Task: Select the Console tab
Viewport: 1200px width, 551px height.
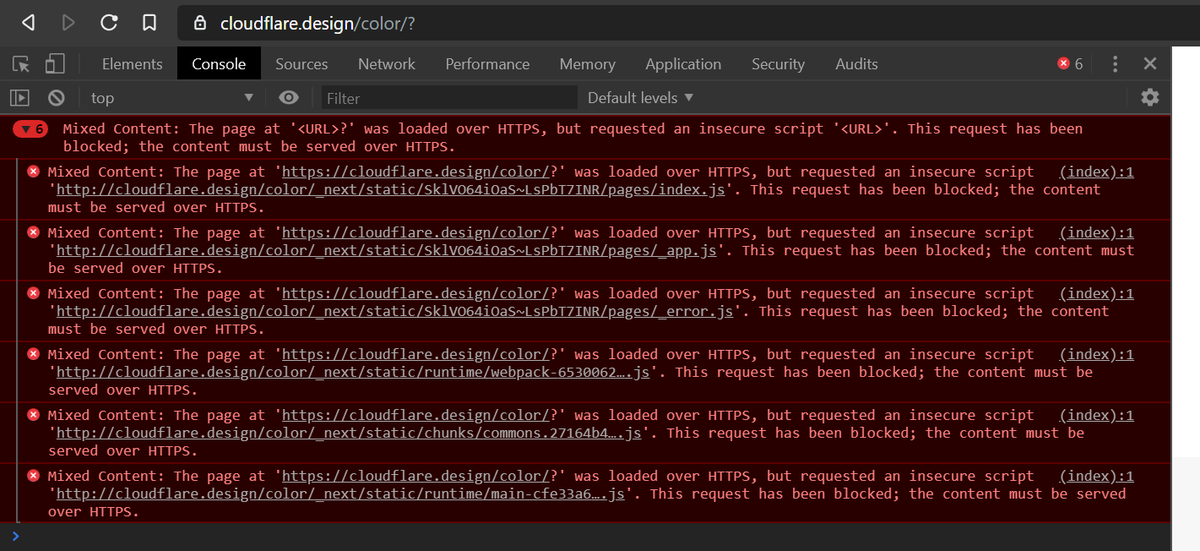Action: 219,64
